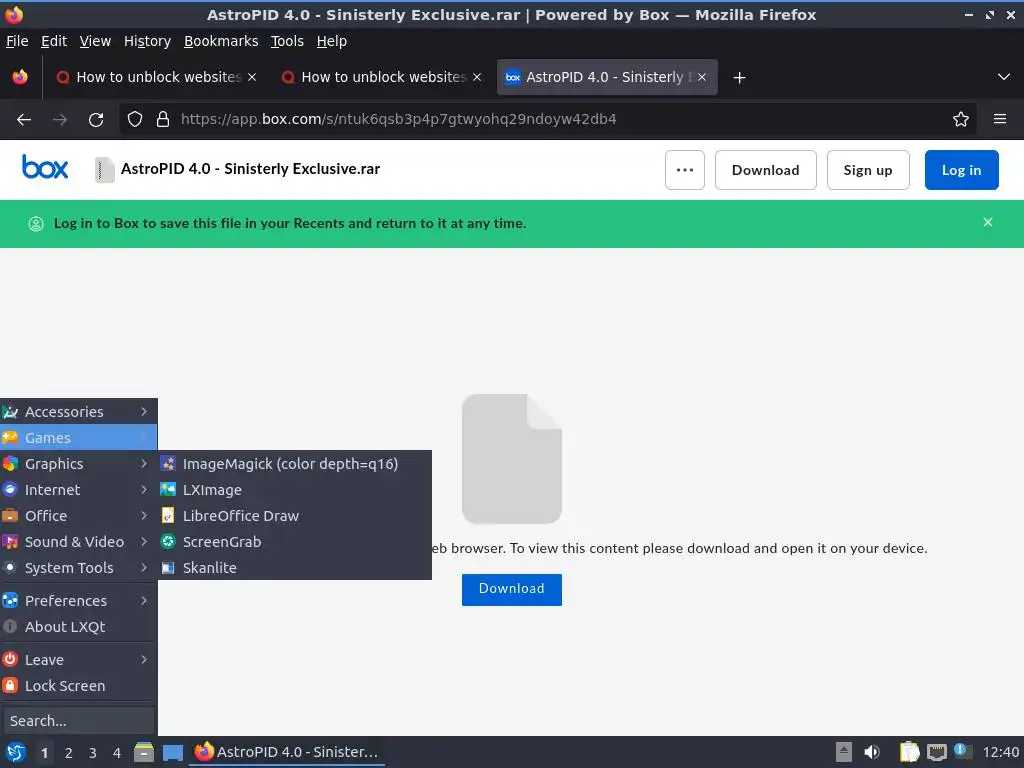Select the AstroPID 4.0 tab
The height and width of the screenshot is (768, 1024).
click(x=607, y=77)
